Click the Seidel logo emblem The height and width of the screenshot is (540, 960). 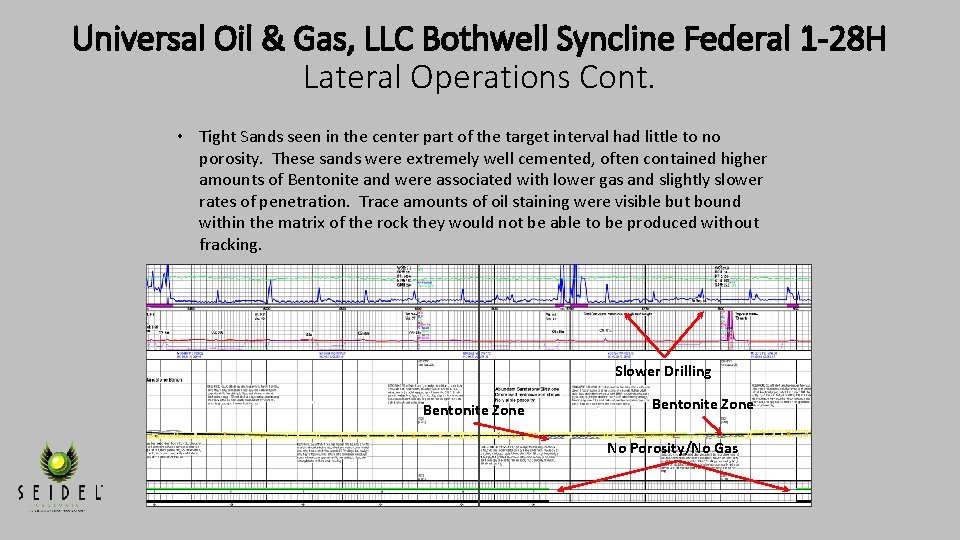59,462
